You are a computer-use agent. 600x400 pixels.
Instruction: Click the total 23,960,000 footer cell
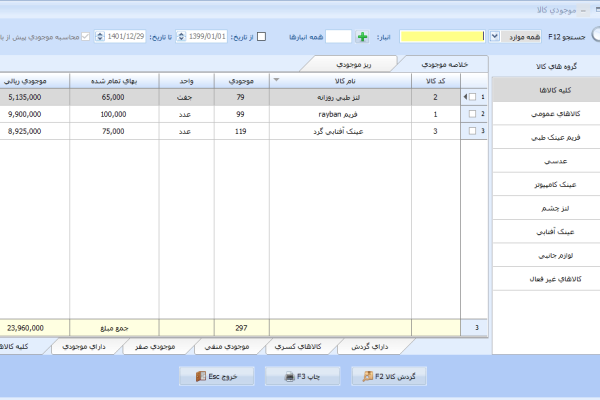click(x=34, y=328)
